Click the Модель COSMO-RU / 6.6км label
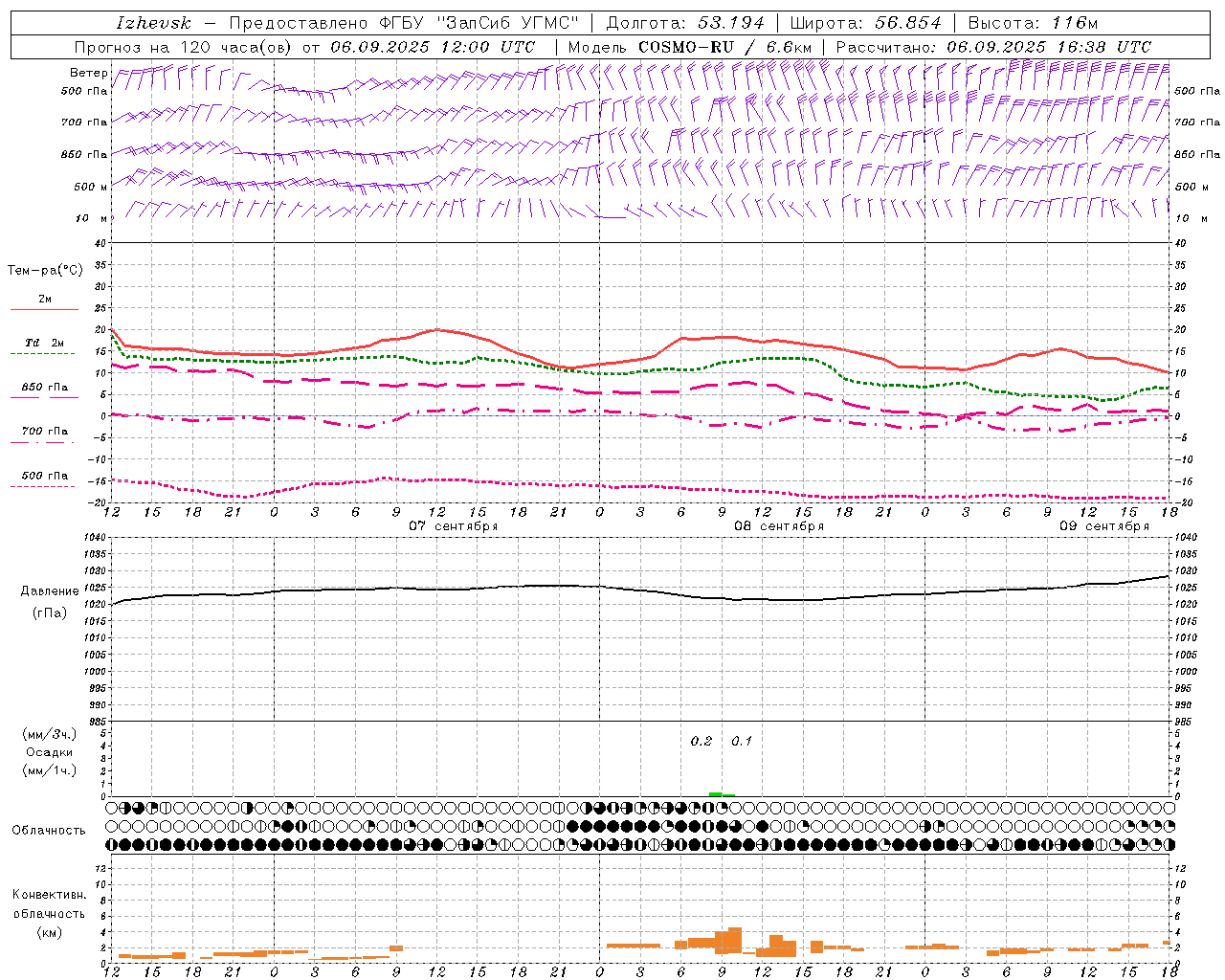This screenshot has height=980, width=1225. coord(689,47)
